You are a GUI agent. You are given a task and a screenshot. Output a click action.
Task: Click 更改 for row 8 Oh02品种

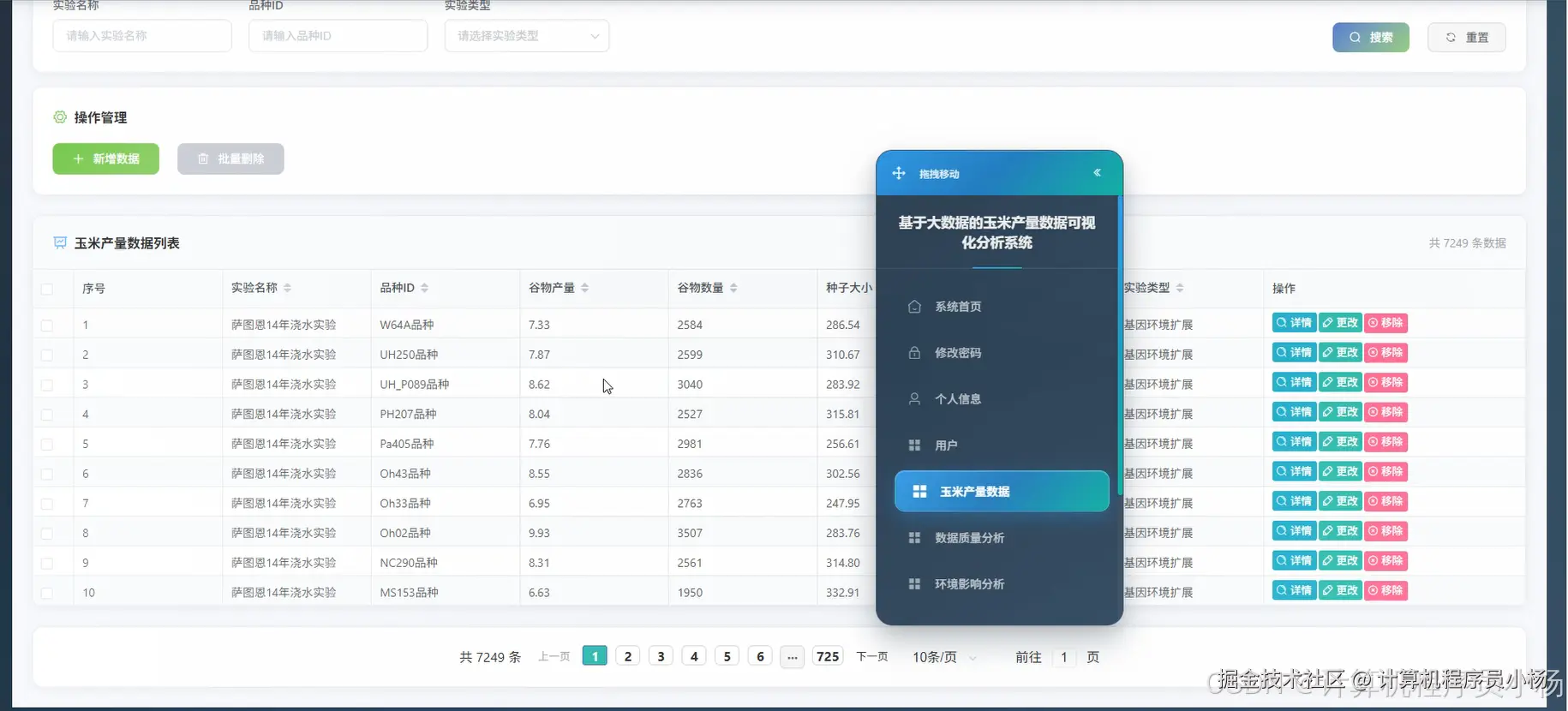(1340, 531)
